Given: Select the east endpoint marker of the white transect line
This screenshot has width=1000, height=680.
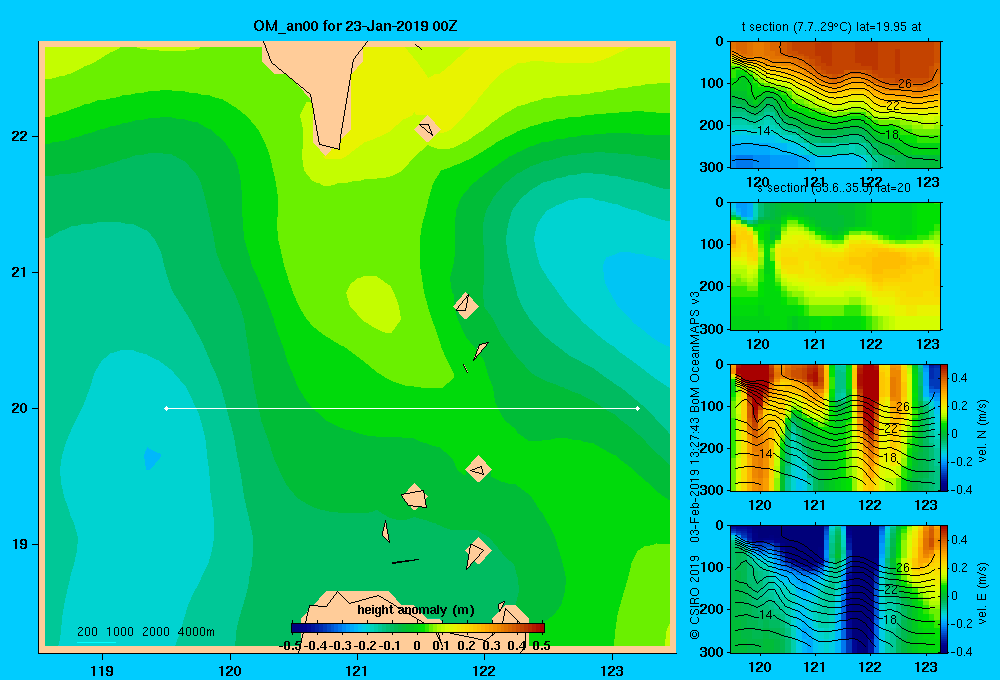Looking at the screenshot, I should (638, 408).
